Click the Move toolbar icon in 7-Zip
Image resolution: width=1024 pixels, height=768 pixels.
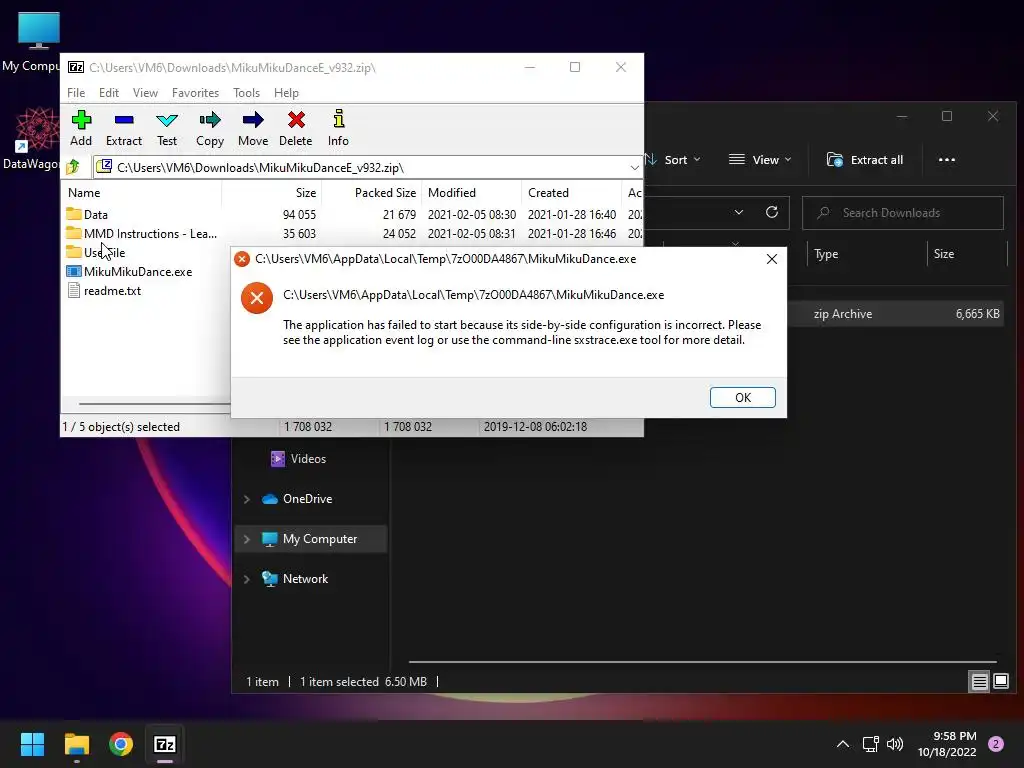(x=253, y=128)
